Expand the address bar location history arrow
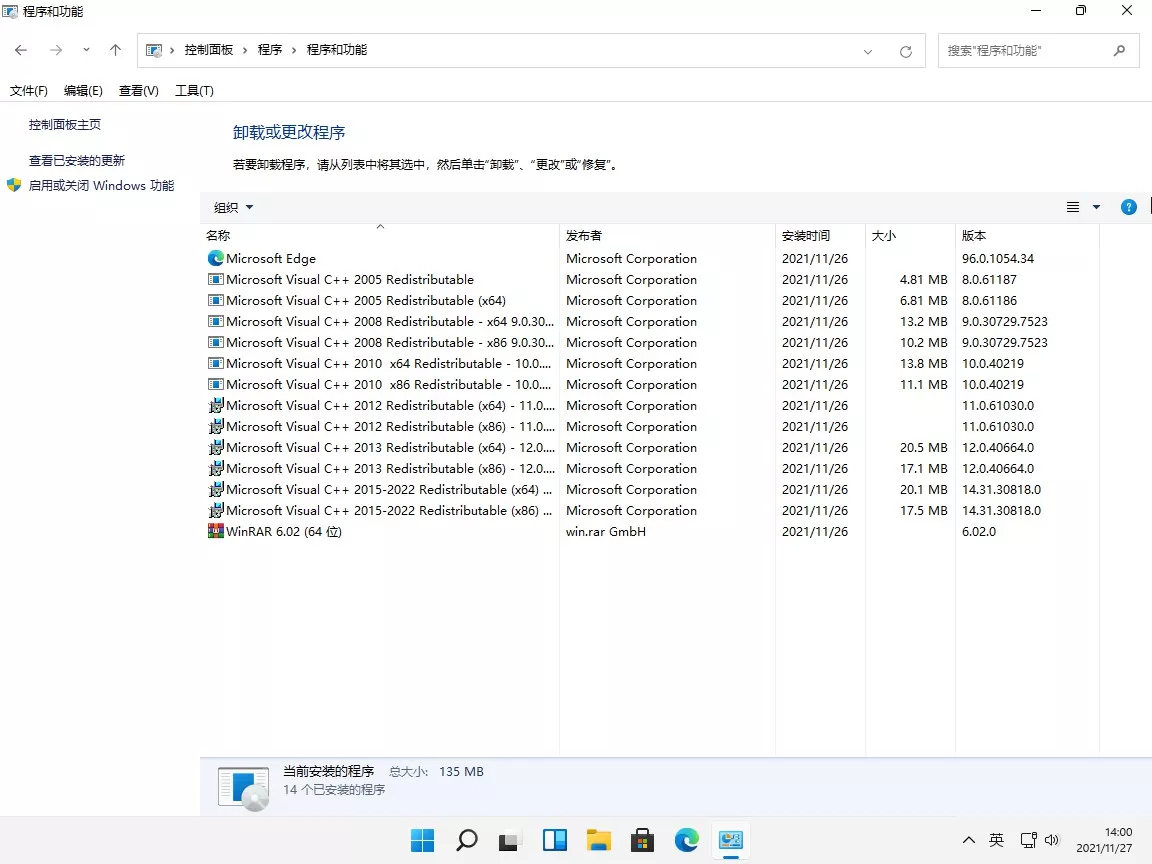The height and width of the screenshot is (864, 1152). coord(866,50)
